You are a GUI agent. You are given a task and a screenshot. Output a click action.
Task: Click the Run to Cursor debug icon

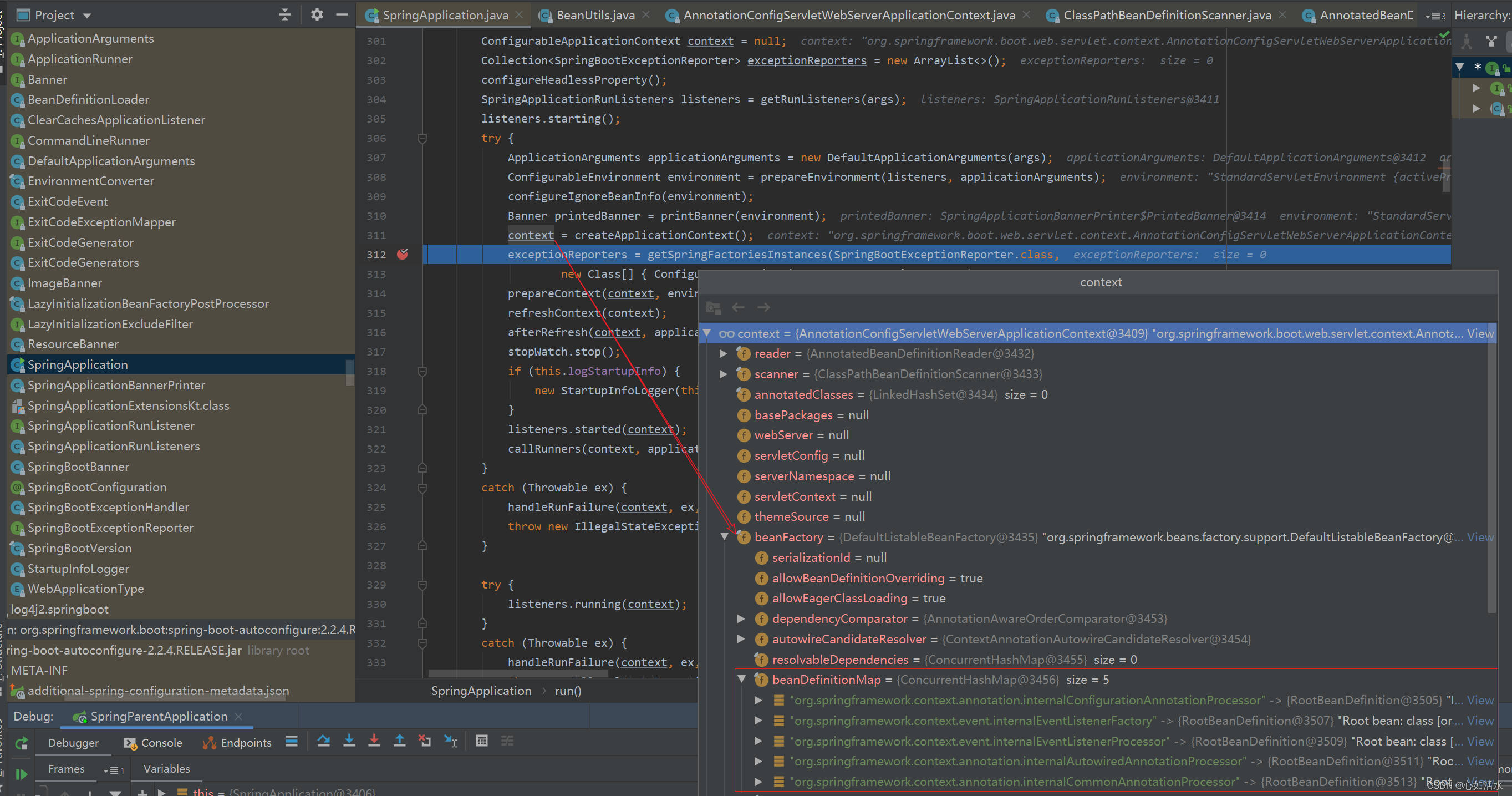(x=451, y=742)
